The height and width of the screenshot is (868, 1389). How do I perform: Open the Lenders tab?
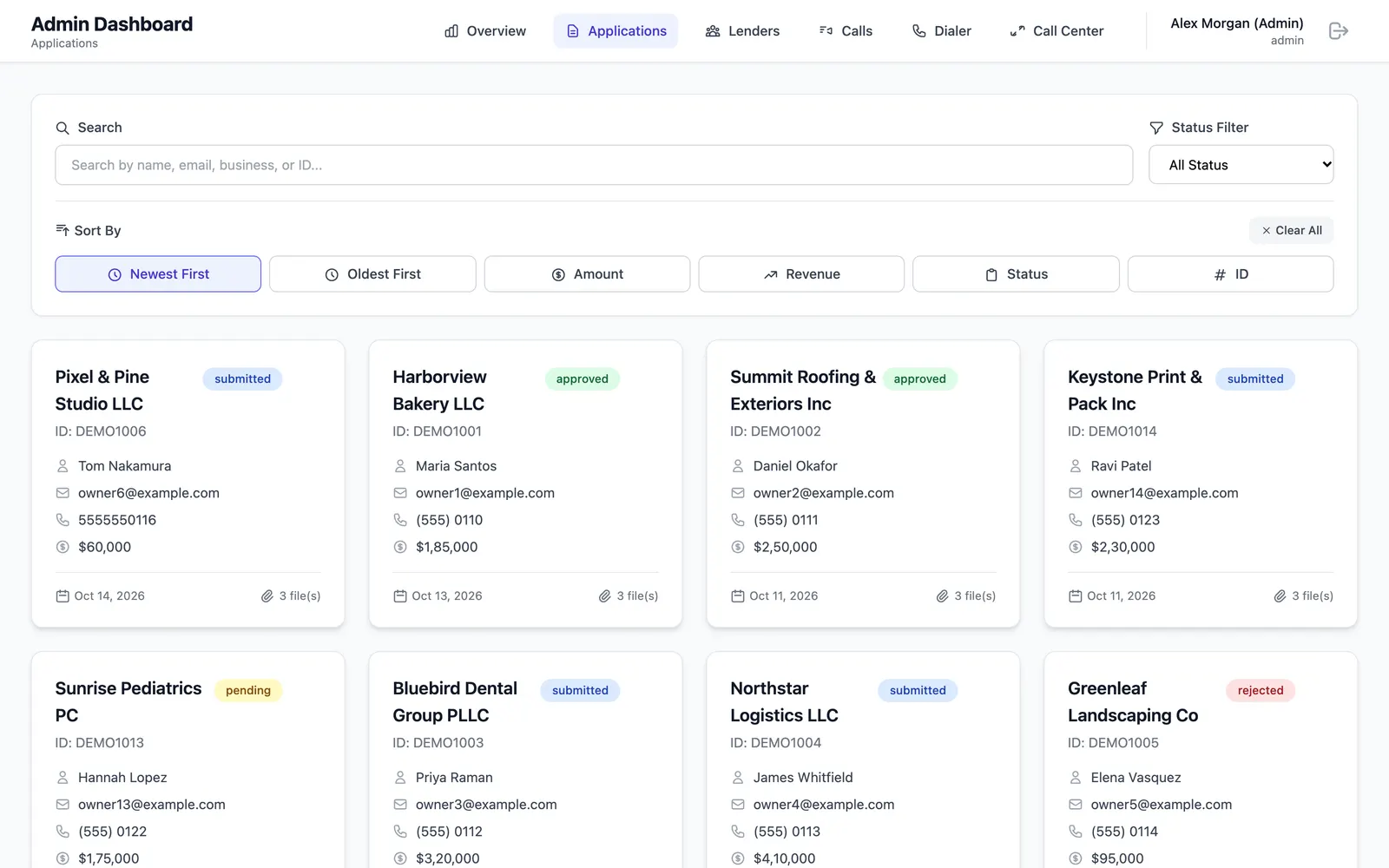click(742, 31)
